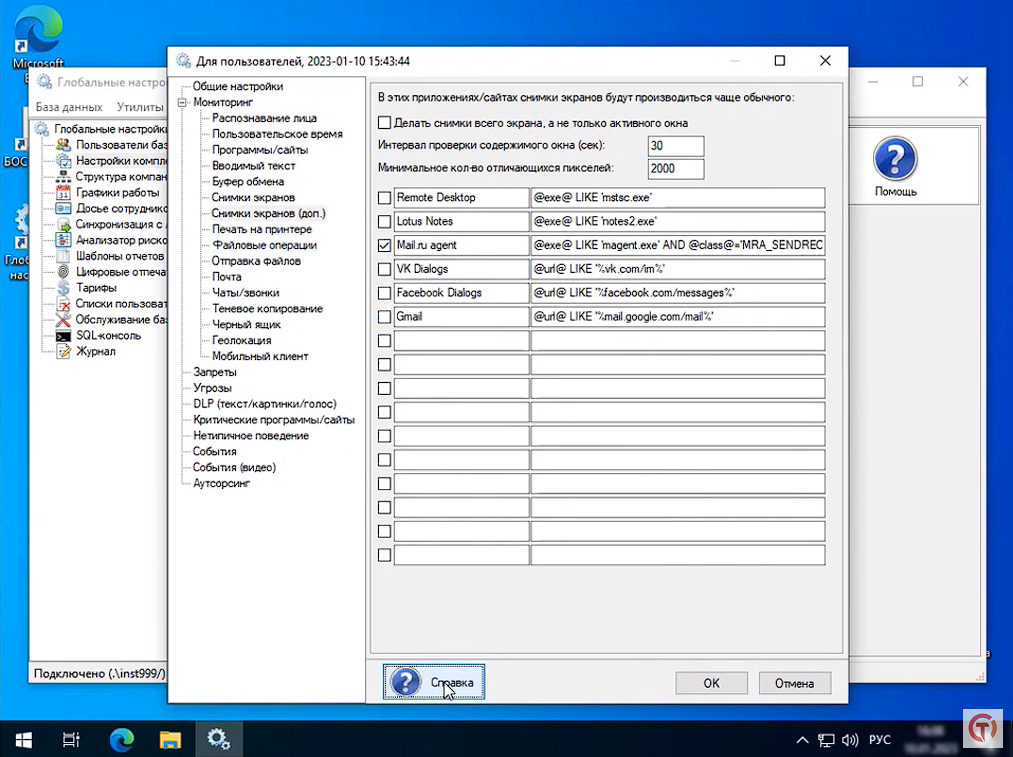Check the Remote Desktop row checkbox
The image size is (1013, 757).
point(384,198)
